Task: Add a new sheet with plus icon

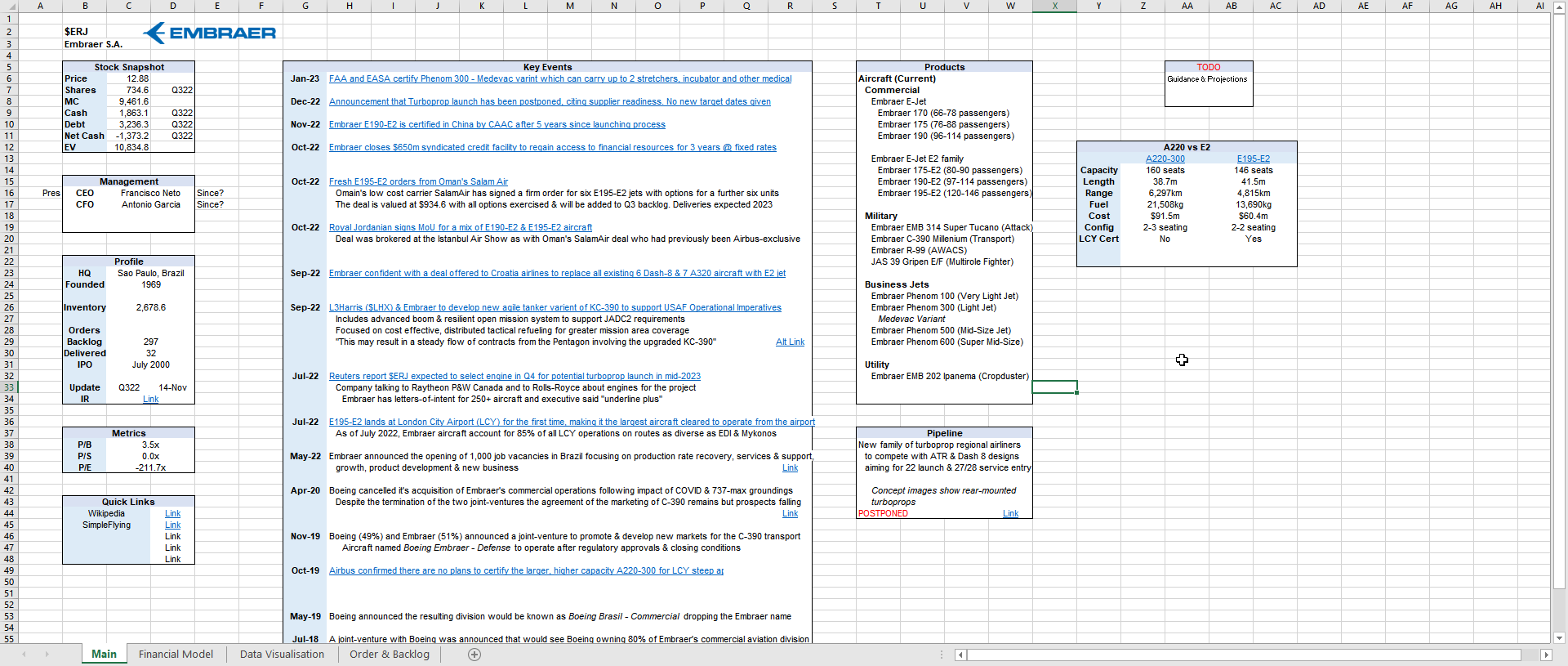Action: click(474, 655)
